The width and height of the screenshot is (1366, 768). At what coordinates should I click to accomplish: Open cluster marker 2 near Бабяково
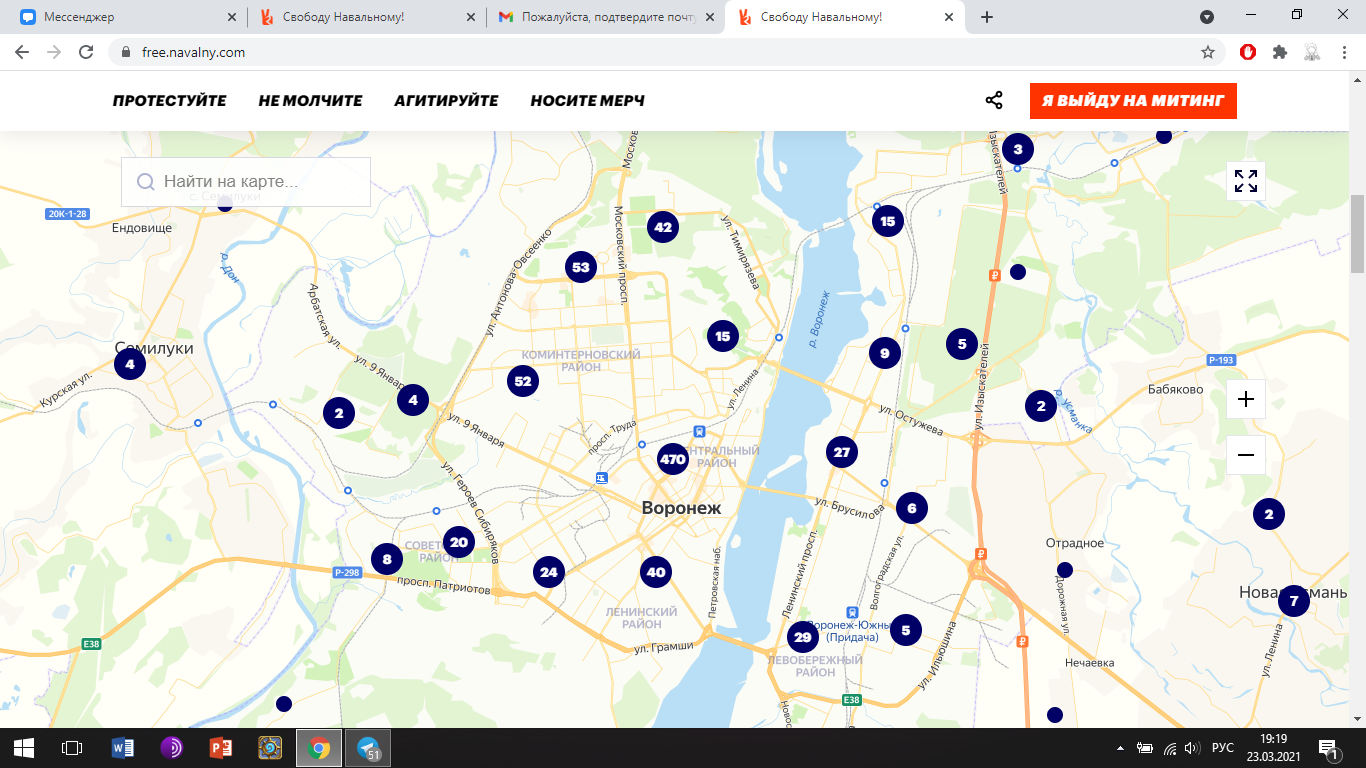tap(1041, 406)
